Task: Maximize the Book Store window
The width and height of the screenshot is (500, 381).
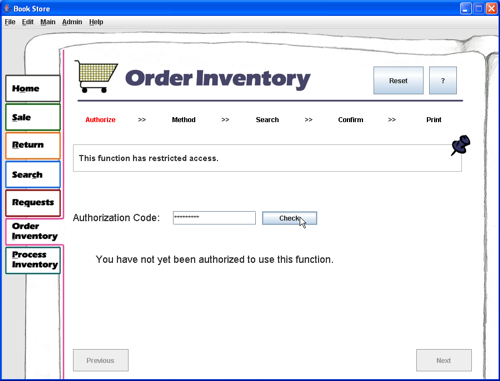Action: 479,8
